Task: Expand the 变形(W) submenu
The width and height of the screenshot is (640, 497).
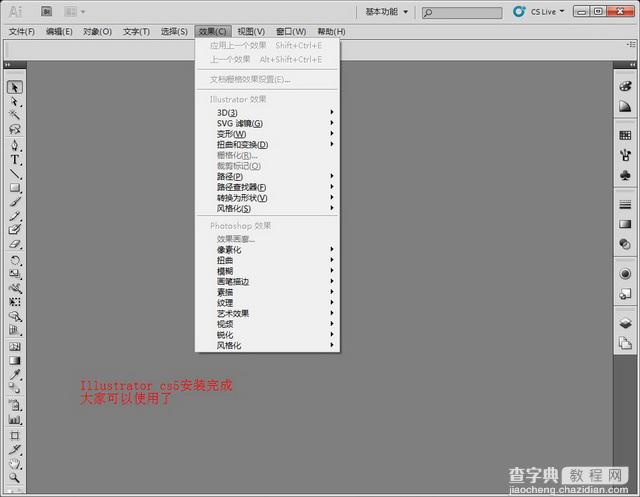Action: (267, 133)
